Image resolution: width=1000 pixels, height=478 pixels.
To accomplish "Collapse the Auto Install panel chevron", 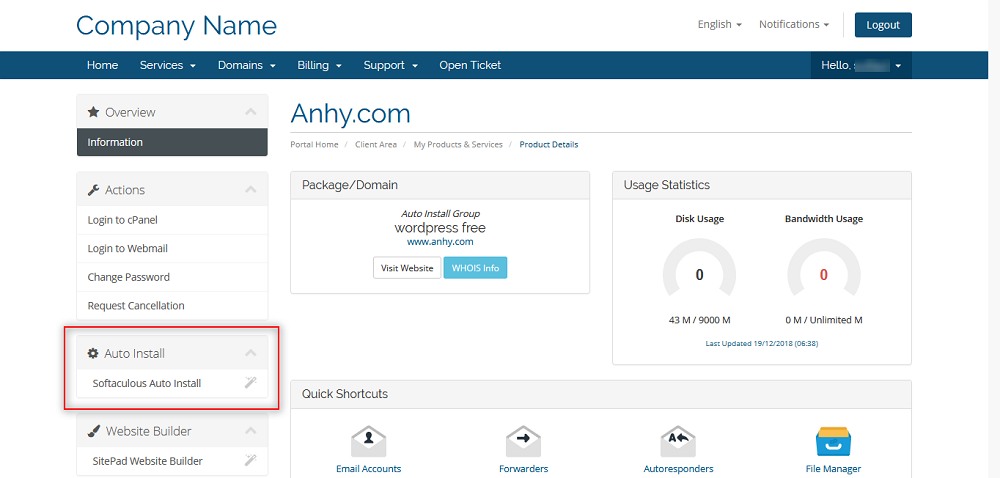I will tap(251, 353).
